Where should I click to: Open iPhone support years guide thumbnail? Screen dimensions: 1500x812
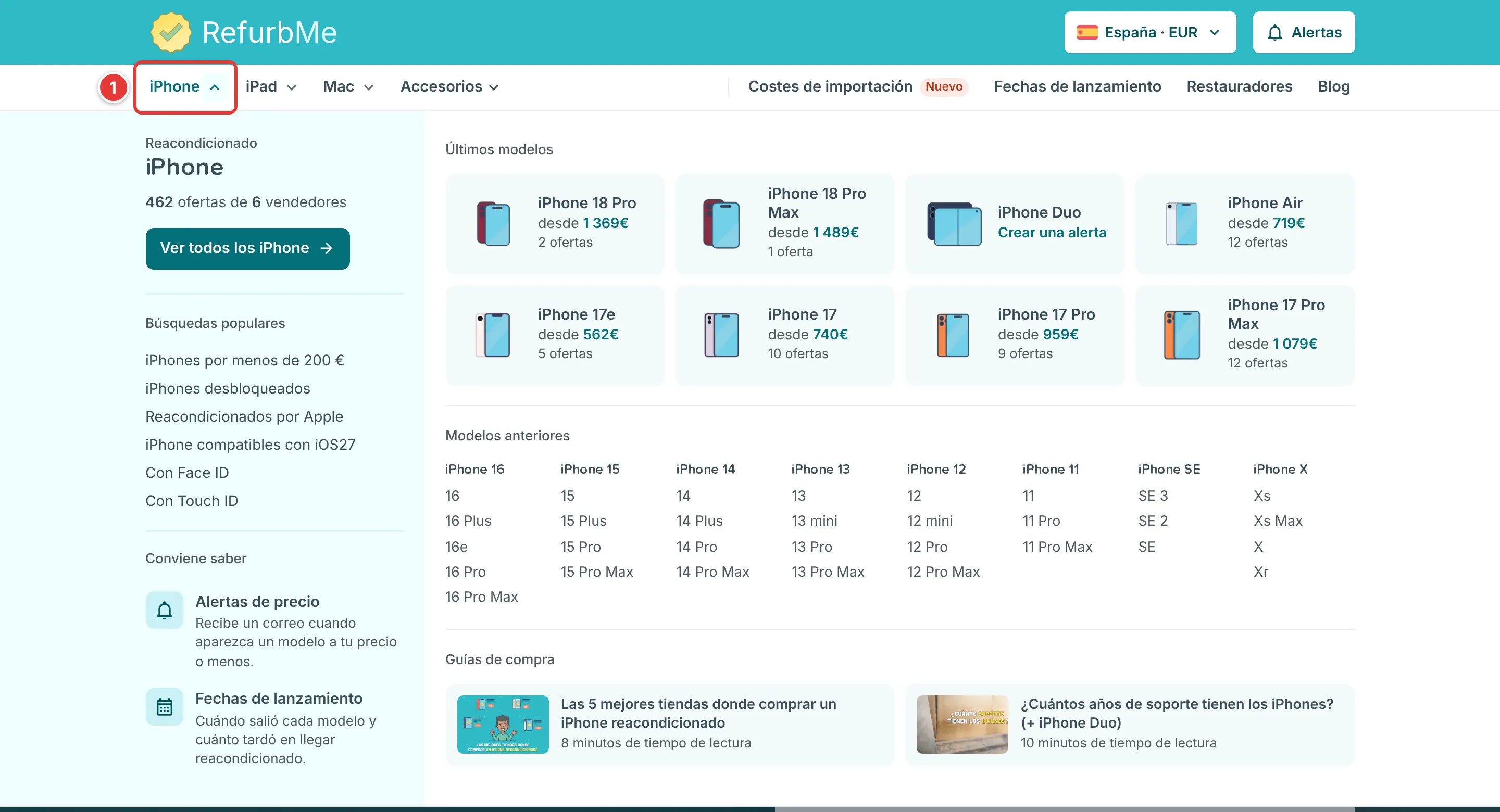(962, 724)
